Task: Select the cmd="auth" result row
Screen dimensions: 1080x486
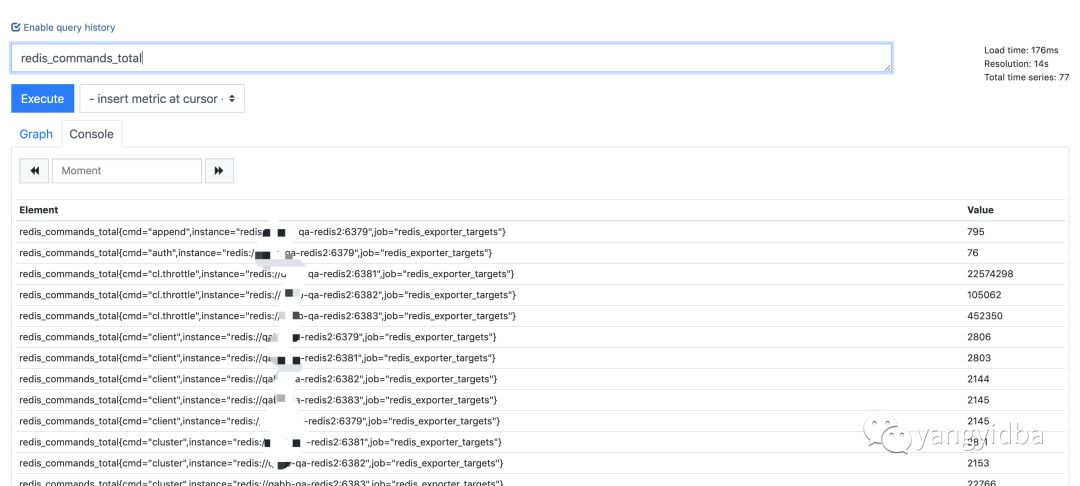Action: click(x=255, y=253)
